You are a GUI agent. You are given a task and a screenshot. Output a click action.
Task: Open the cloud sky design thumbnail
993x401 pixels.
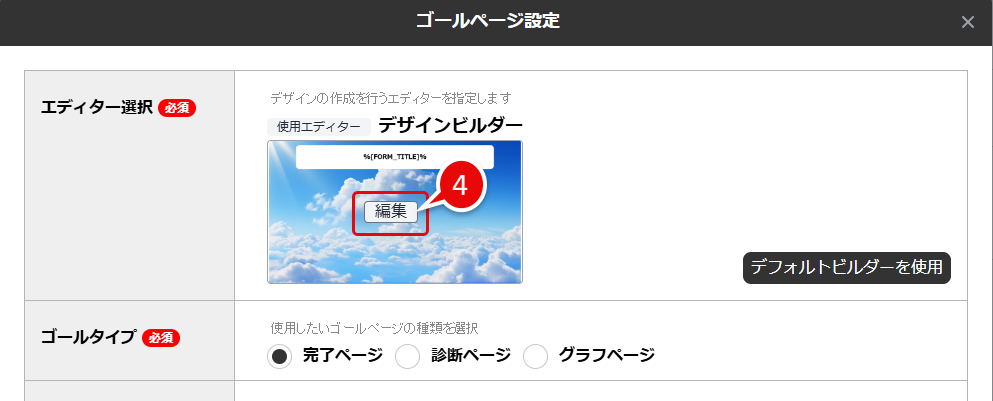395,212
